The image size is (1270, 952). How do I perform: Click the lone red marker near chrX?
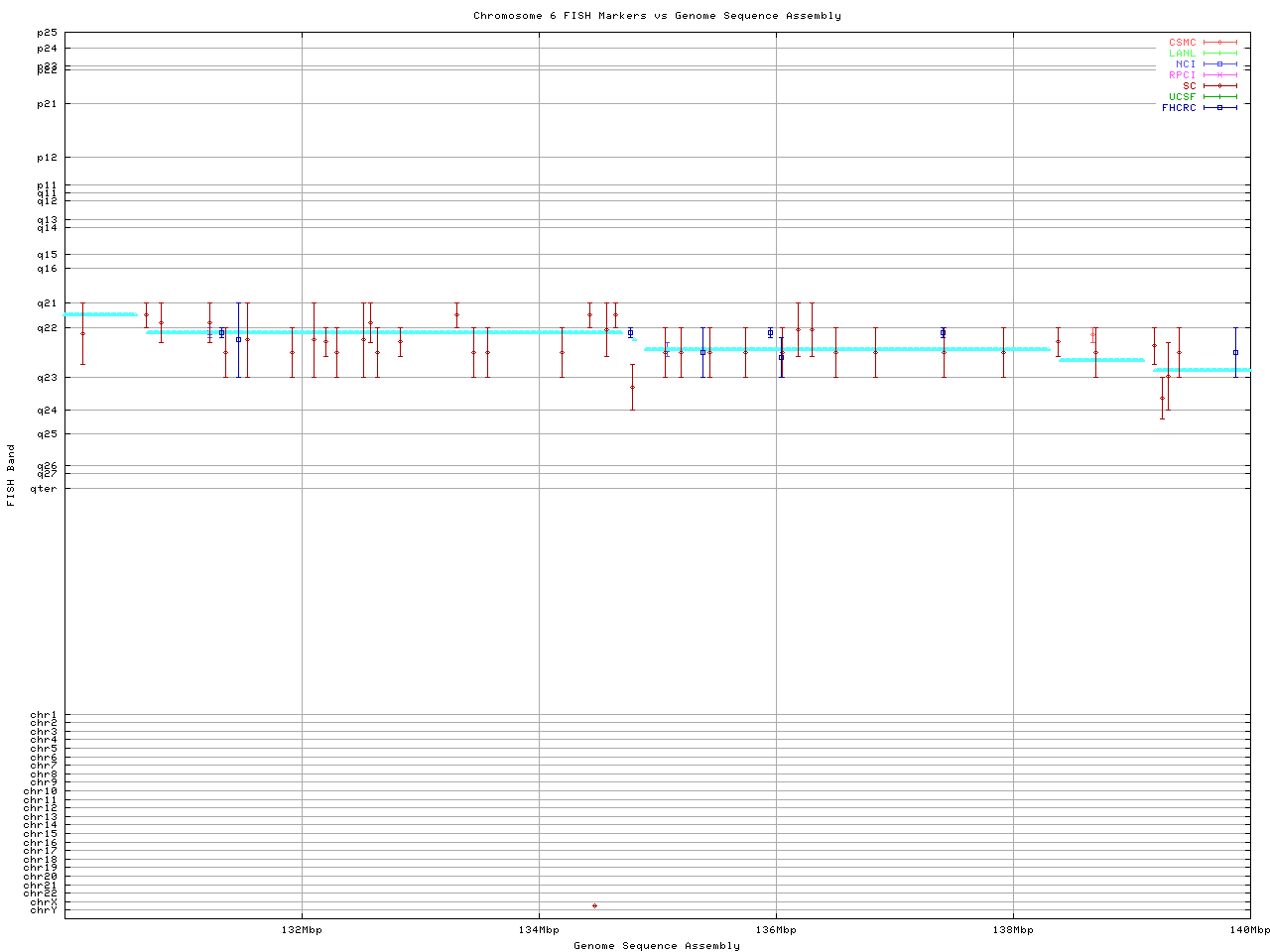[594, 905]
